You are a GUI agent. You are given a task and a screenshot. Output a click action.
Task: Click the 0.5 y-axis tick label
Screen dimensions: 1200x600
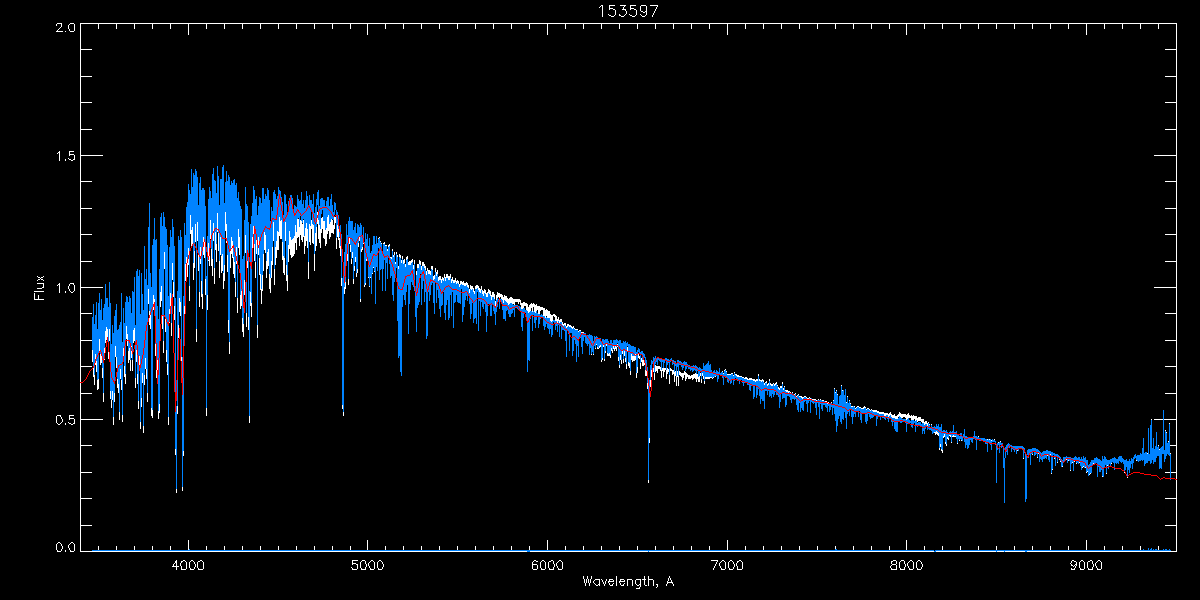64,419
